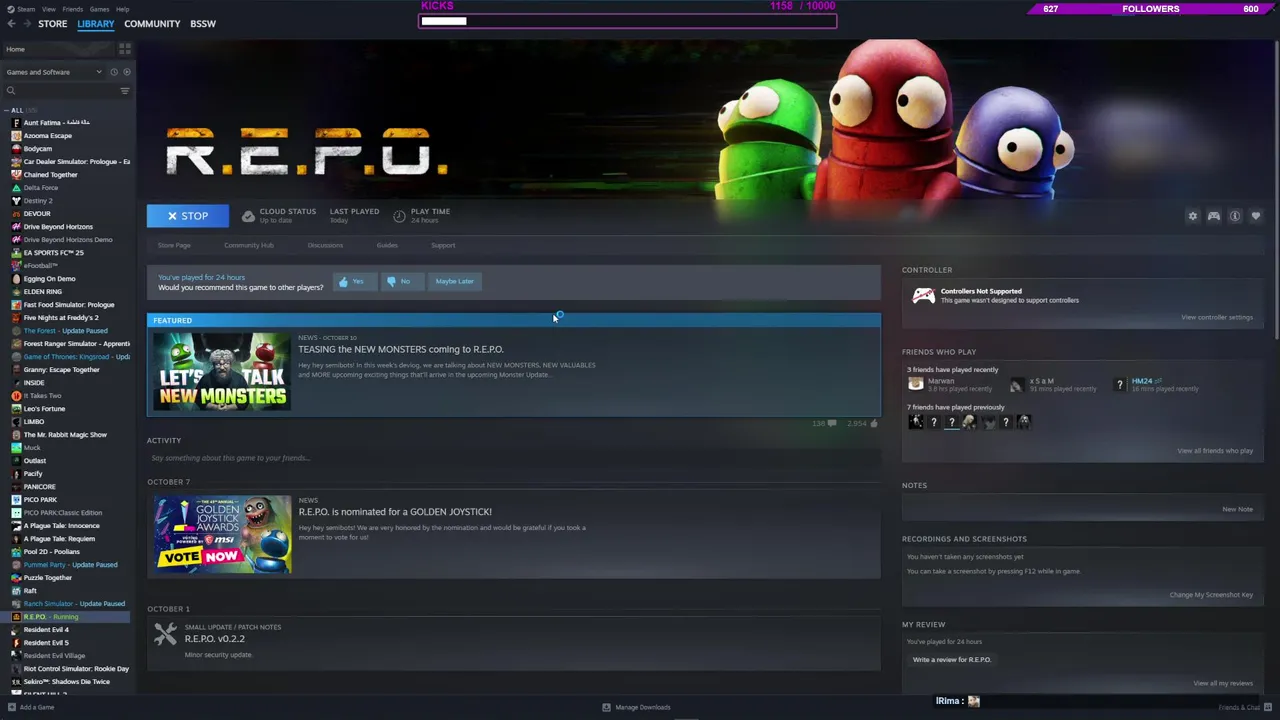This screenshot has width=1280, height=720.
Task: Open the Steam menu
Action: (x=24, y=9)
